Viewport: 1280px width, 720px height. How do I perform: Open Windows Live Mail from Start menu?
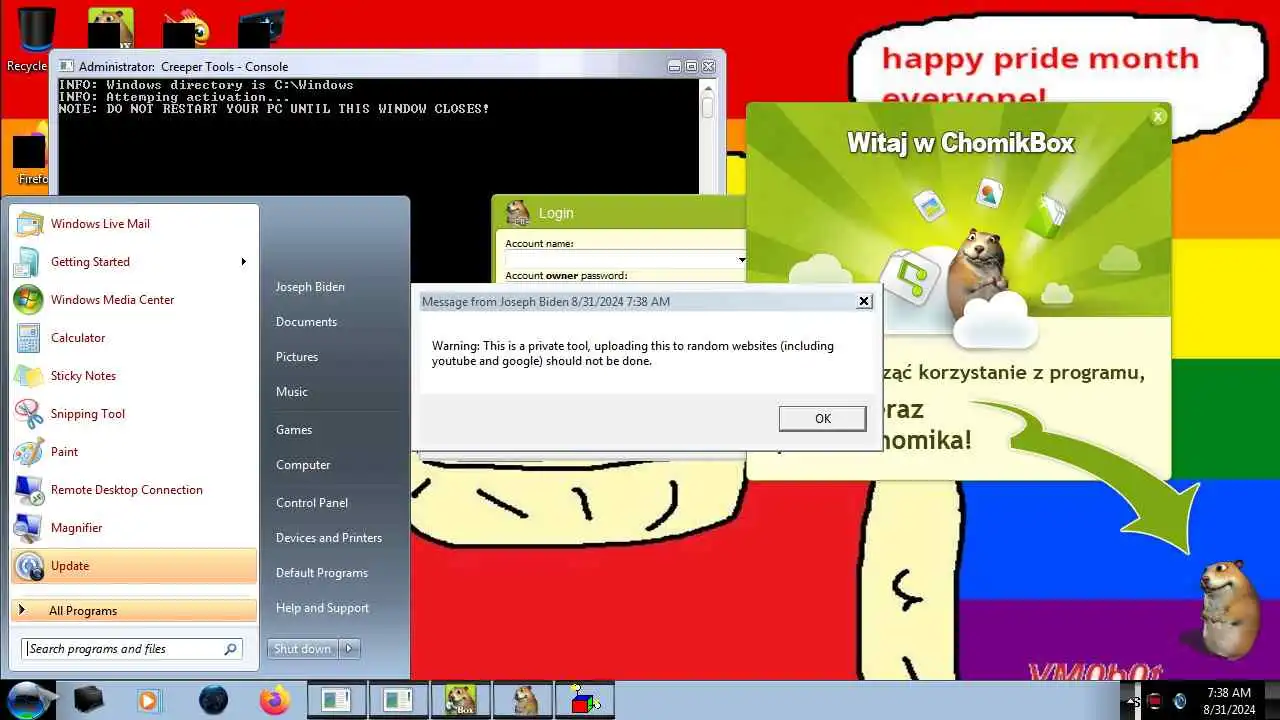tap(134, 224)
